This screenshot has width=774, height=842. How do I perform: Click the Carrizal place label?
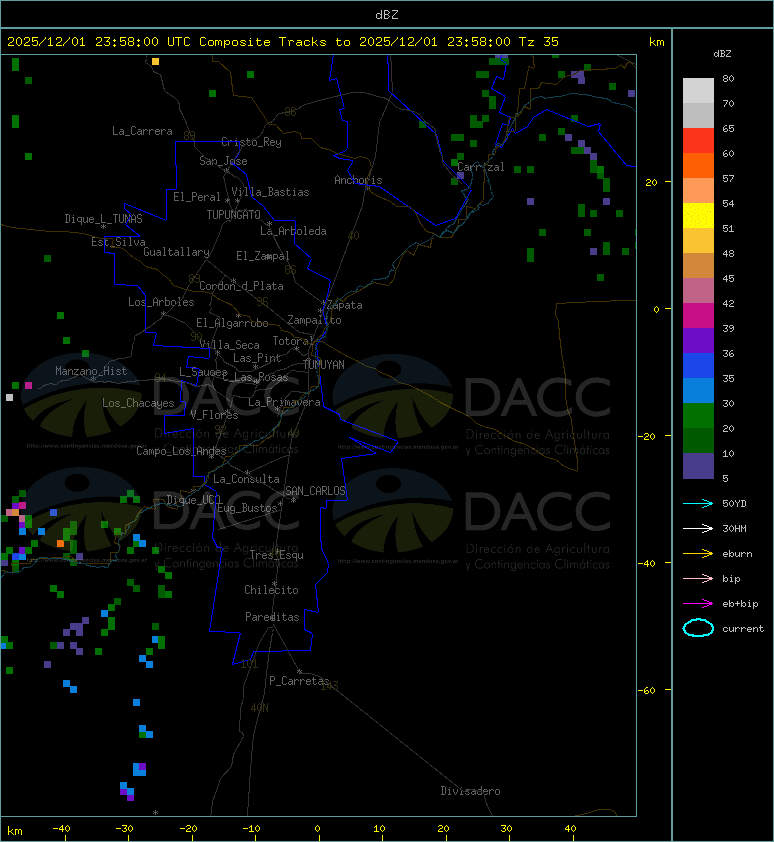(x=481, y=167)
